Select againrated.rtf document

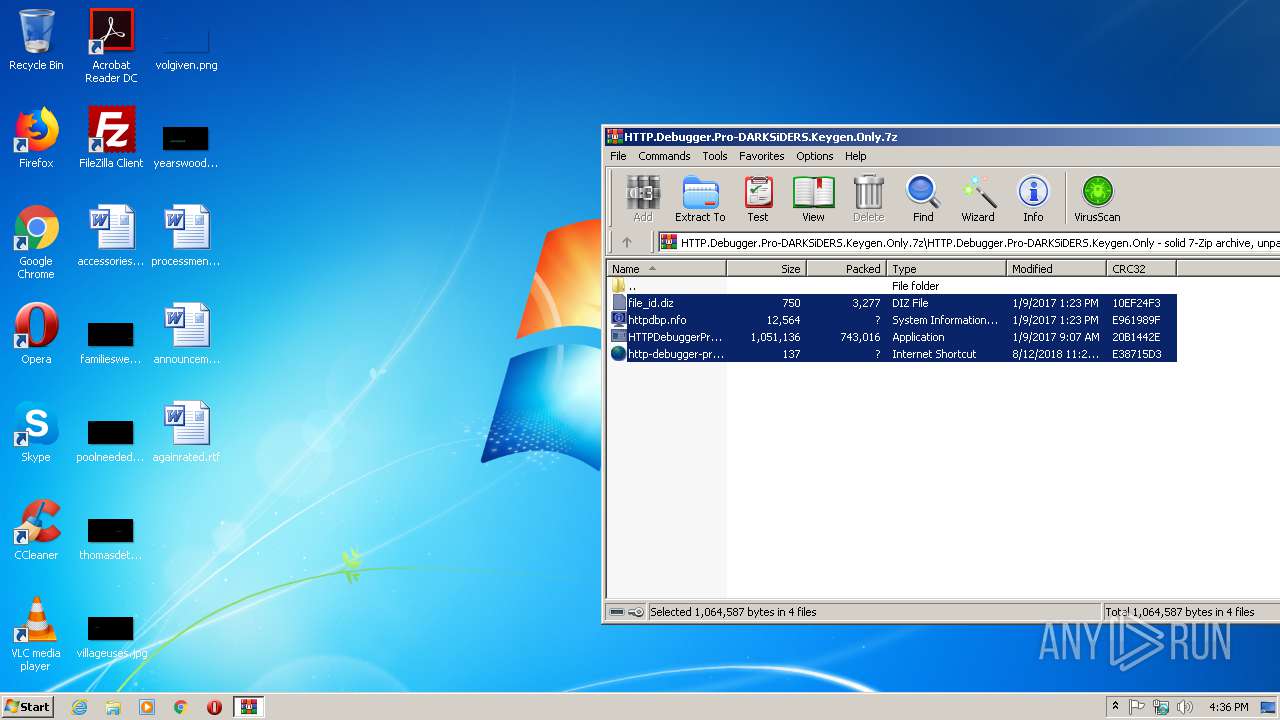pyautogui.click(x=186, y=432)
